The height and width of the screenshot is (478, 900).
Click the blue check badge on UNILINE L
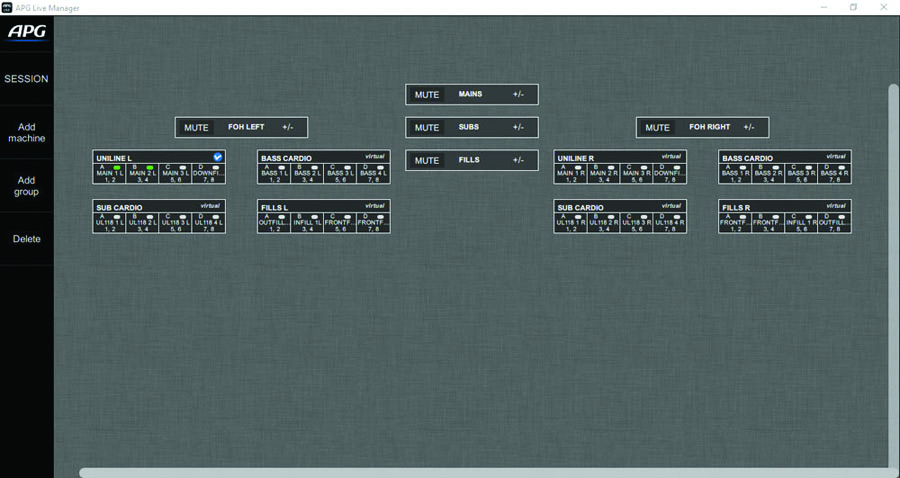coord(218,157)
